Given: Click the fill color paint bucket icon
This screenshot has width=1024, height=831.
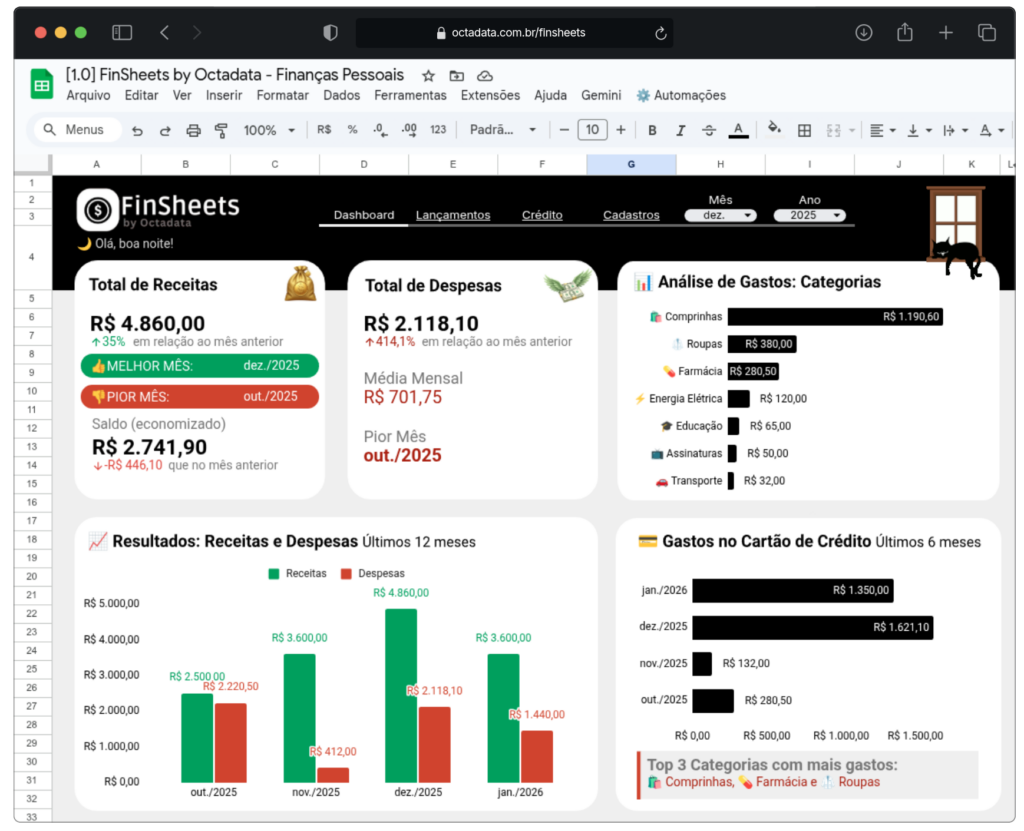Looking at the screenshot, I should click(x=773, y=130).
